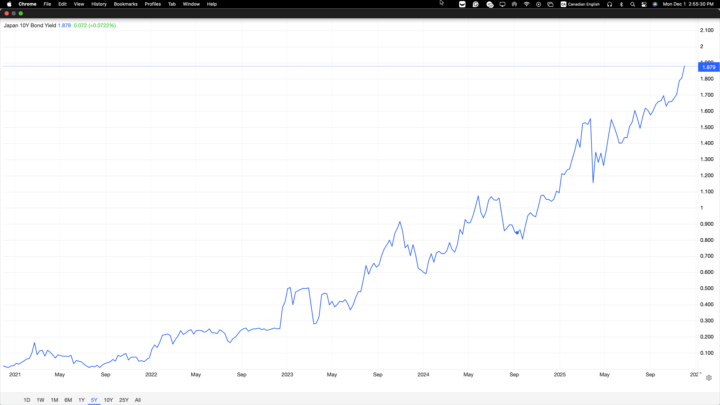Click the 2023 x-axis label
The width and height of the screenshot is (720, 405).
click(x=287, y=375)
